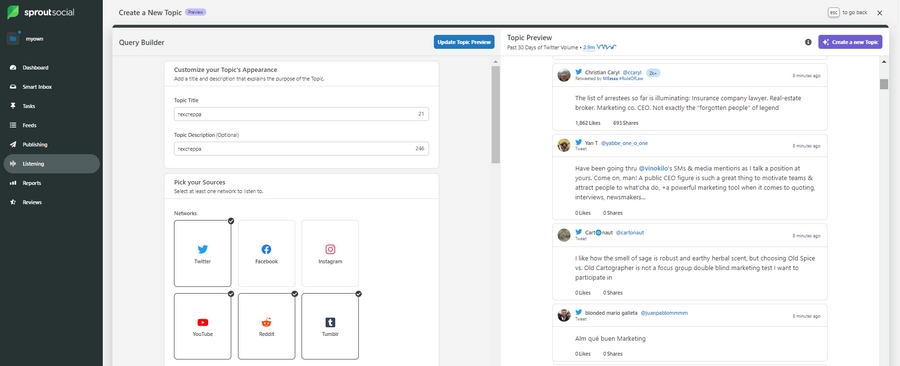The width and height of the screenshot is (900, 366).
Task: Open the @cartonaut handle link
Action: click(x=630, y=233)
